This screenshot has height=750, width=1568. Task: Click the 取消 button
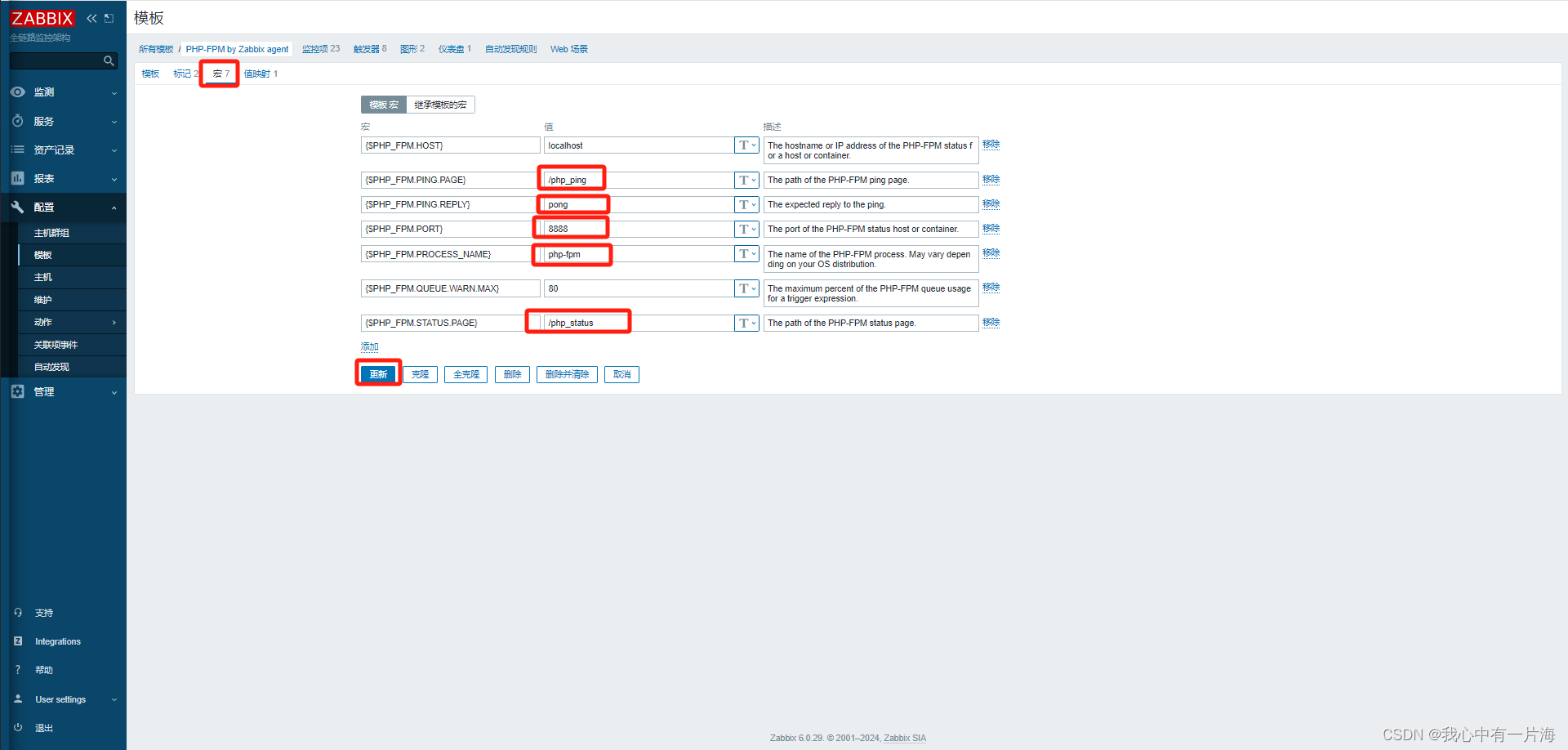tap(622, 374)
